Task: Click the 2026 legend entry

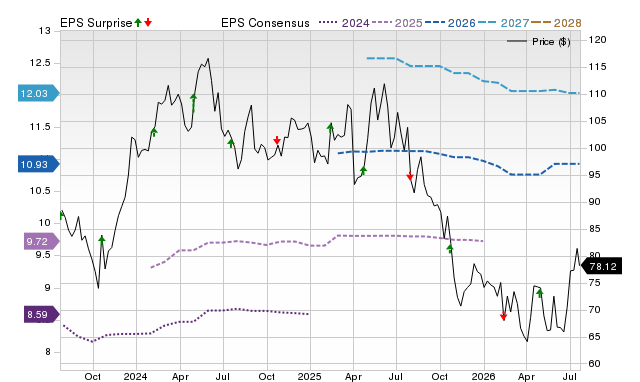Action: click(450, 23)
